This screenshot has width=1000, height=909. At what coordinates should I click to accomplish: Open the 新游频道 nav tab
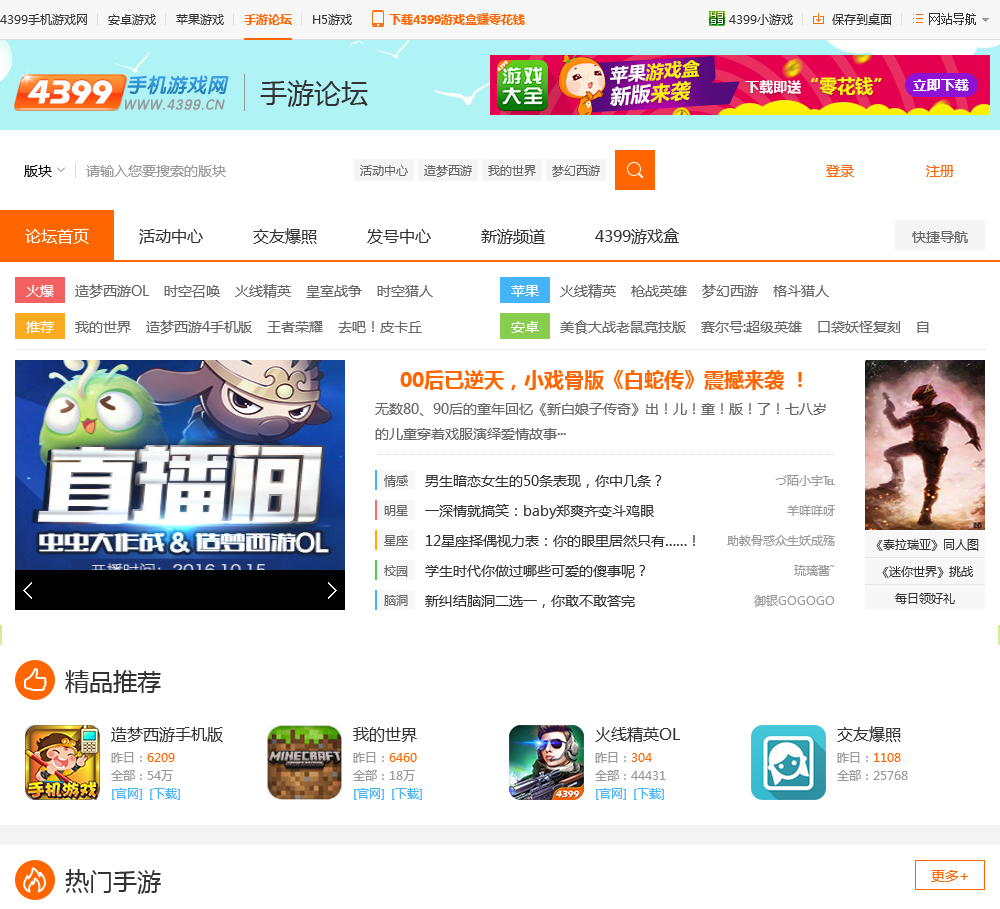tap(513, 237)
